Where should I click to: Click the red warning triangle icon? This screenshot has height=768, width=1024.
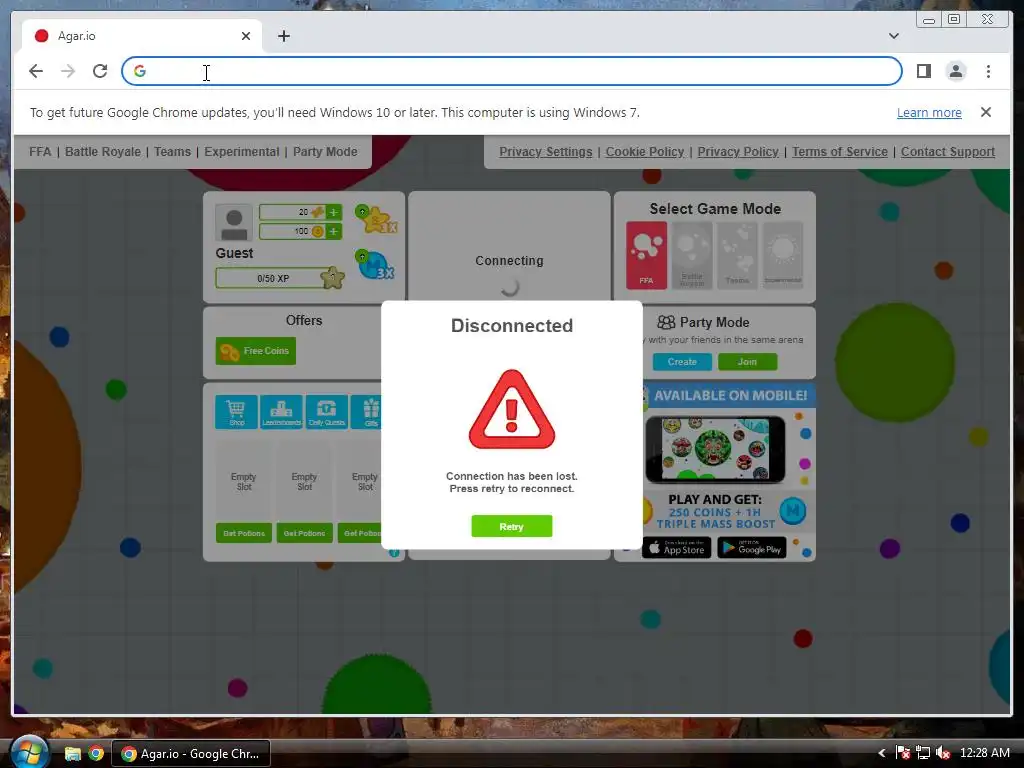click(x=512, y=410)
